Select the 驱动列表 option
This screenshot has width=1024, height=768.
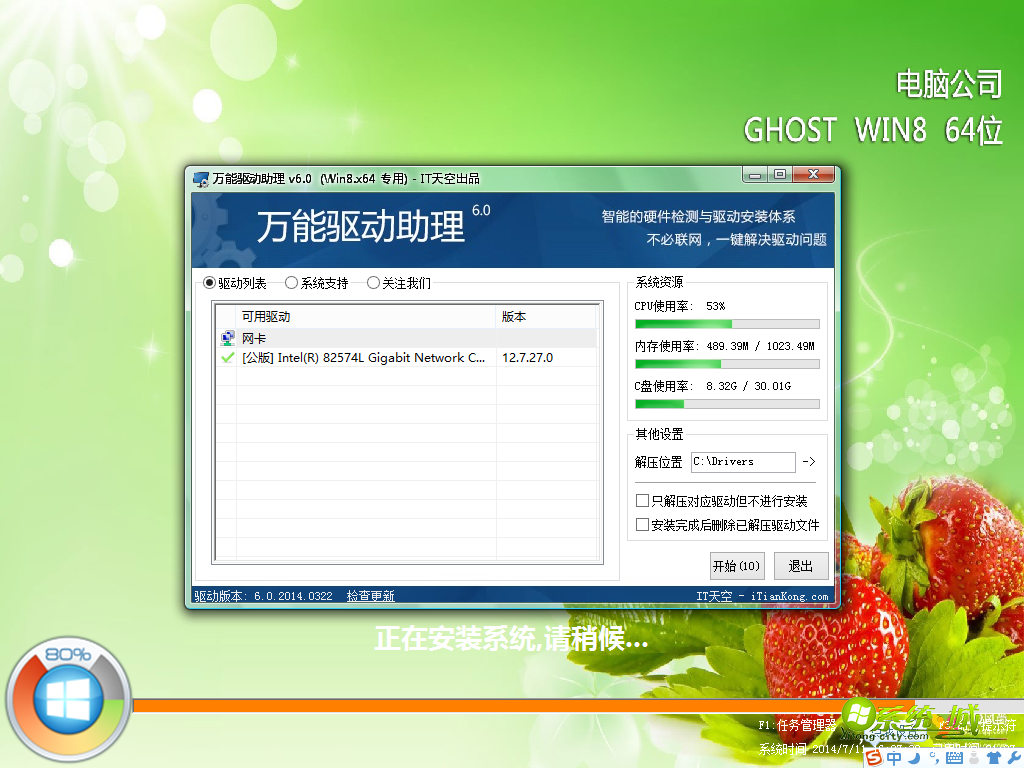click(209, 282)
